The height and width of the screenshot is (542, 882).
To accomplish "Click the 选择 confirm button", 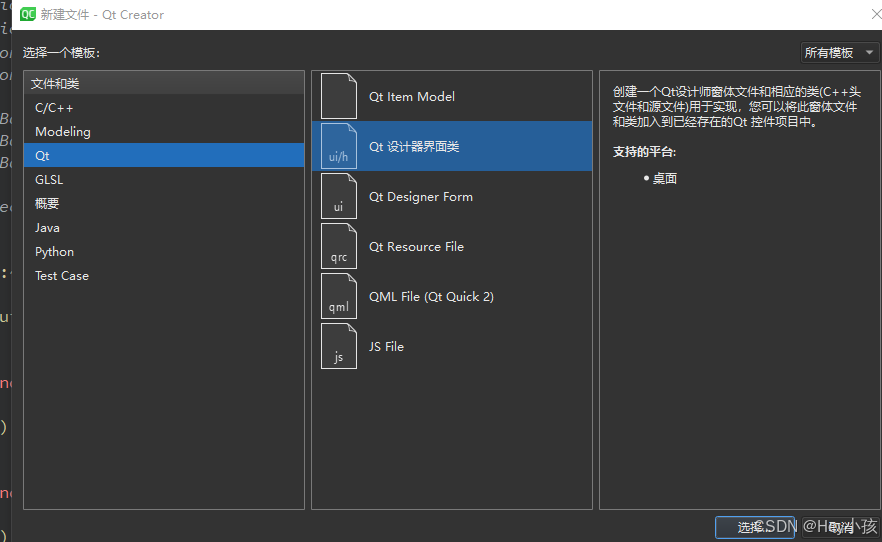I will (755, 527).
